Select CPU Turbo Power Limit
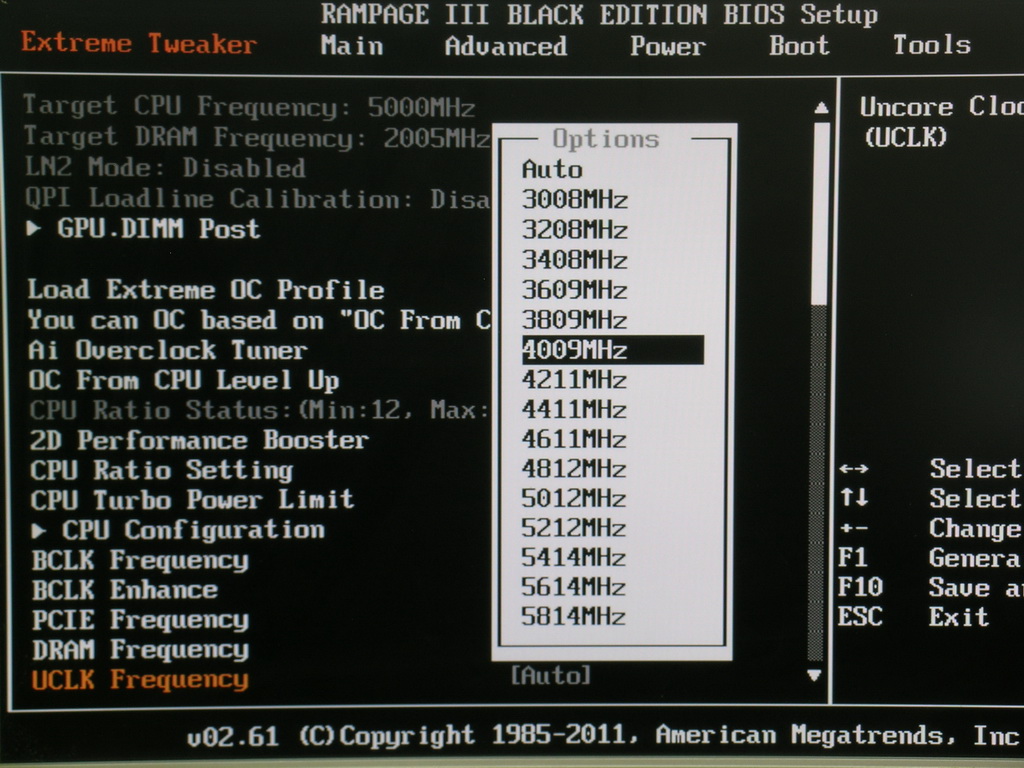The height and width of the screenshot is (768, 1024). pos(192,500)
